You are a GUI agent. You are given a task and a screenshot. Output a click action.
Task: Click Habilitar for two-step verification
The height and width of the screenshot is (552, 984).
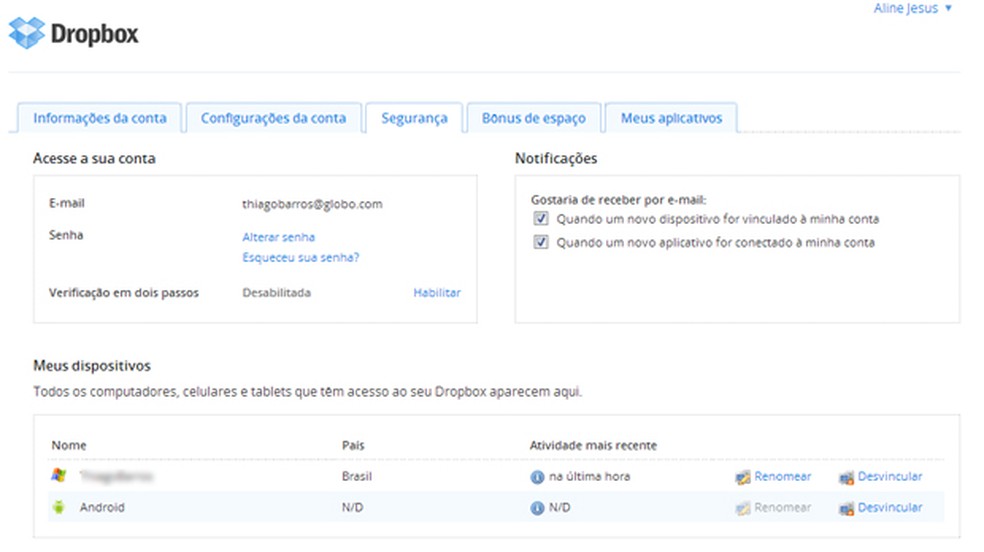click(437, 292)
